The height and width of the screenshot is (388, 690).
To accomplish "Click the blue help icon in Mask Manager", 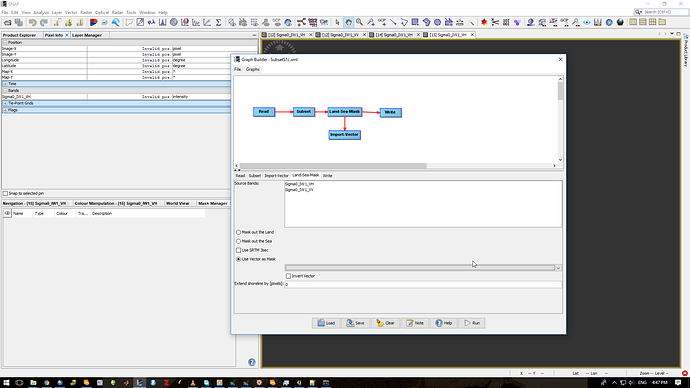I will click(252, 362).
